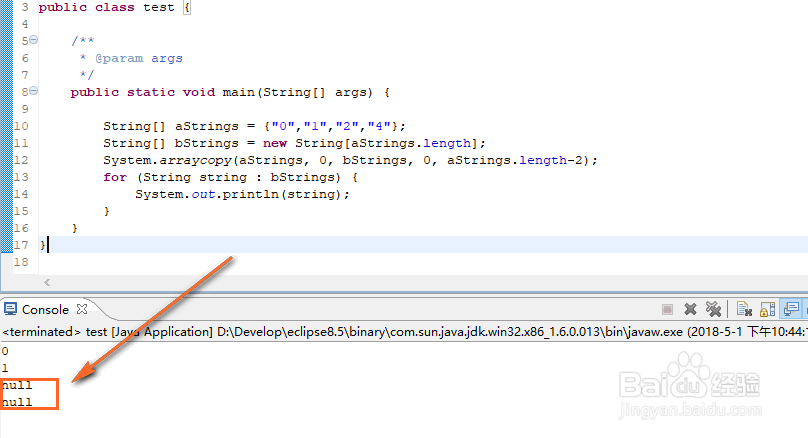Click the 'new' keyword on line 11
The height and width of the screenshot is (438, 808).
[275, 143]
